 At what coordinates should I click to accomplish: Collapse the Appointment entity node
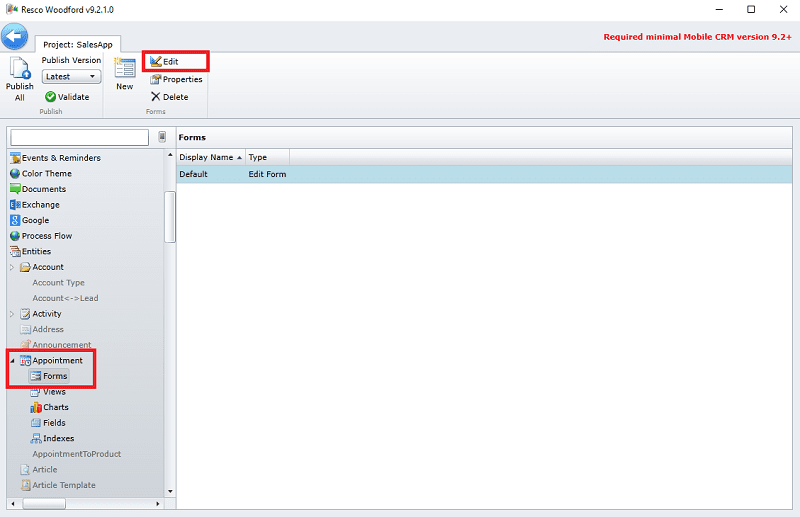[x=12, y=361]
